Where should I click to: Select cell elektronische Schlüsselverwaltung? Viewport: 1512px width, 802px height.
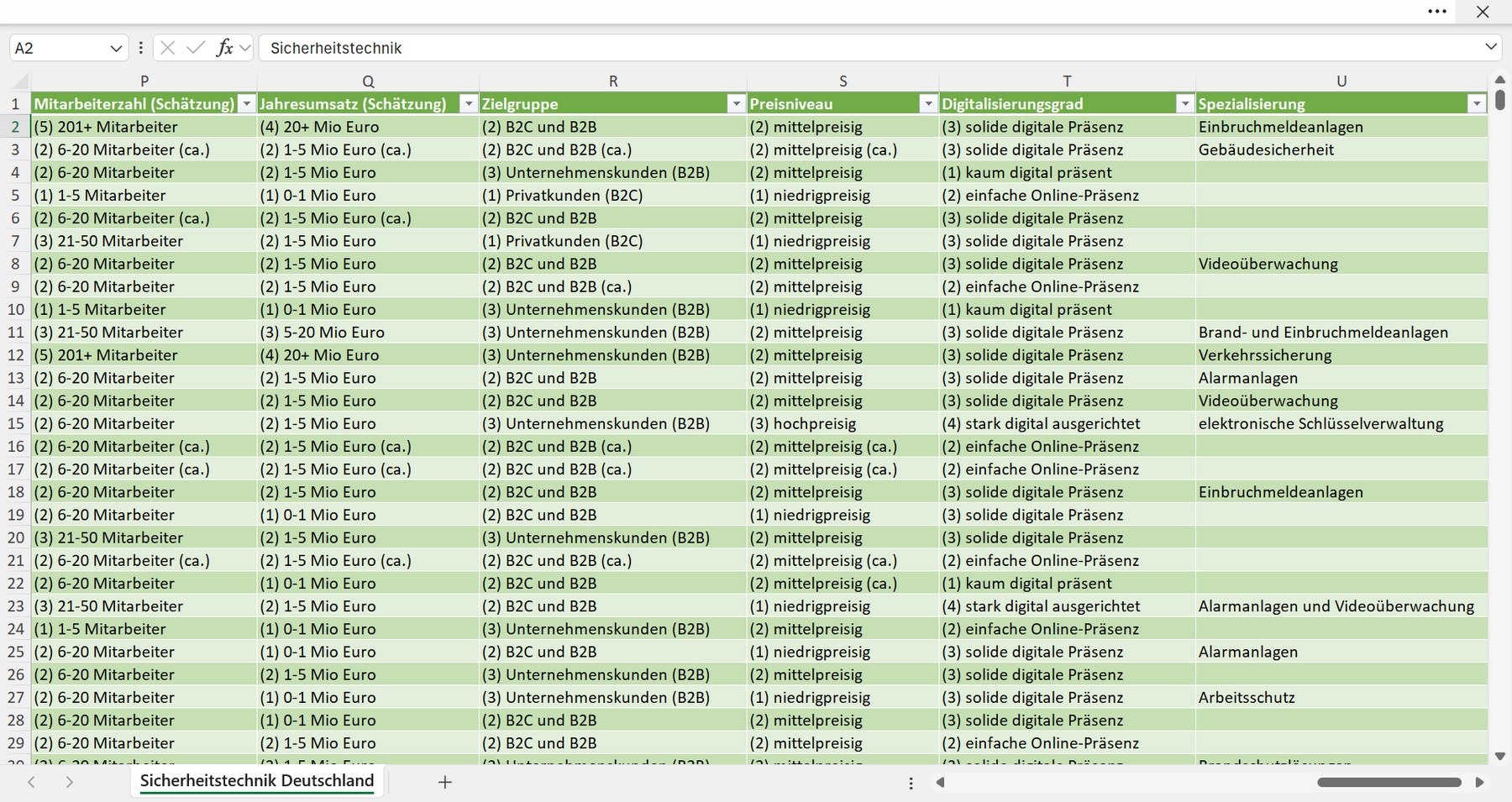coord(1341,423)
